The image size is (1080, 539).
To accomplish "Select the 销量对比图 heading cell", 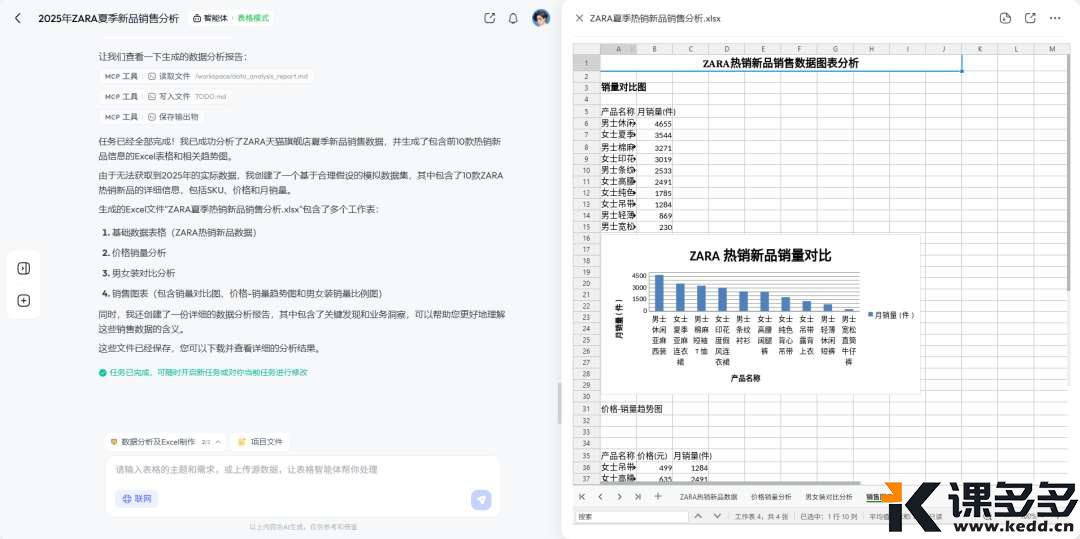I will [618, 87].
